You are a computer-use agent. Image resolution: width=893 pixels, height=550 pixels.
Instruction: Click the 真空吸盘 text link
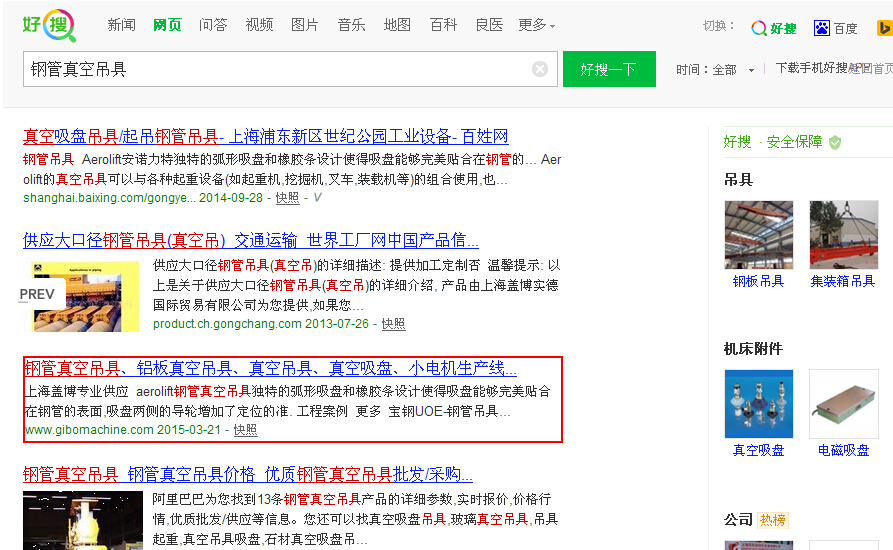pos(759,450)
